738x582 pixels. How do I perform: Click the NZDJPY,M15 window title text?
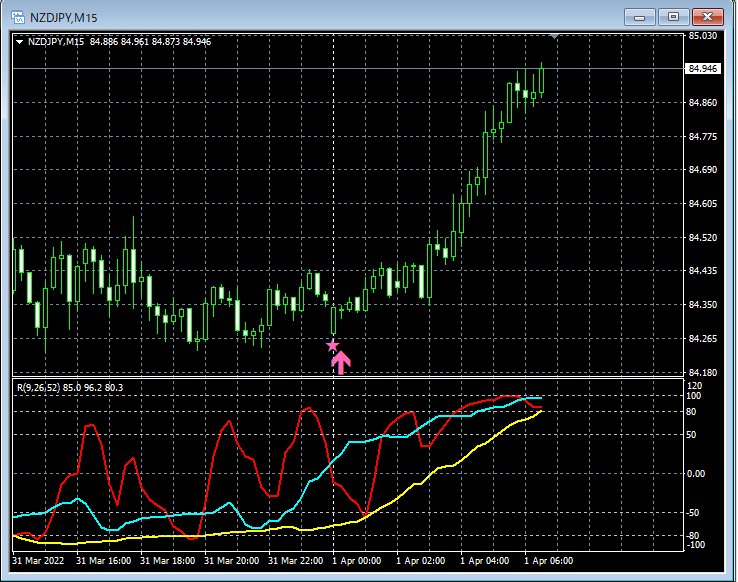(x=64, y=18)
